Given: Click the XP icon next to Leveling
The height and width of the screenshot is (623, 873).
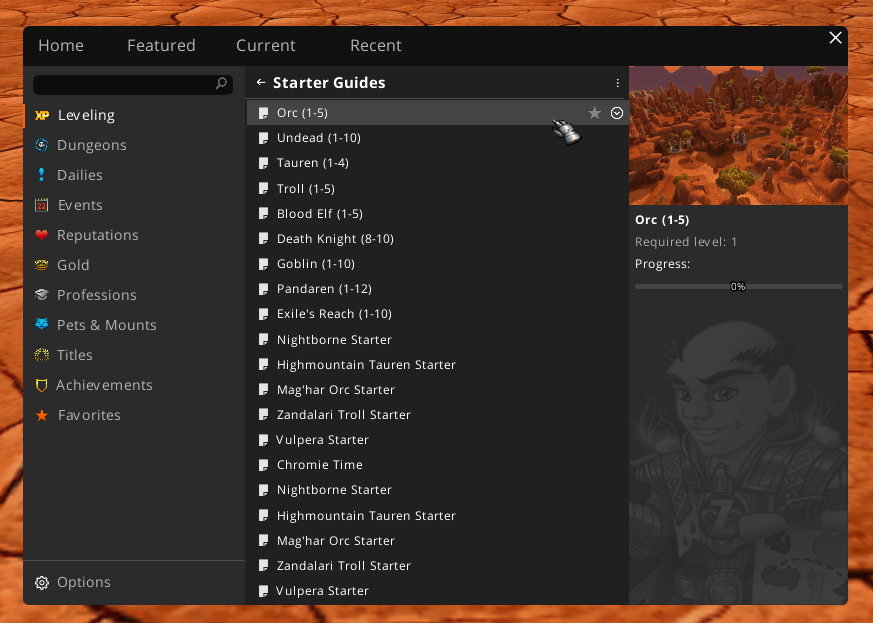Looking at the screenshot, I should 42,115.
